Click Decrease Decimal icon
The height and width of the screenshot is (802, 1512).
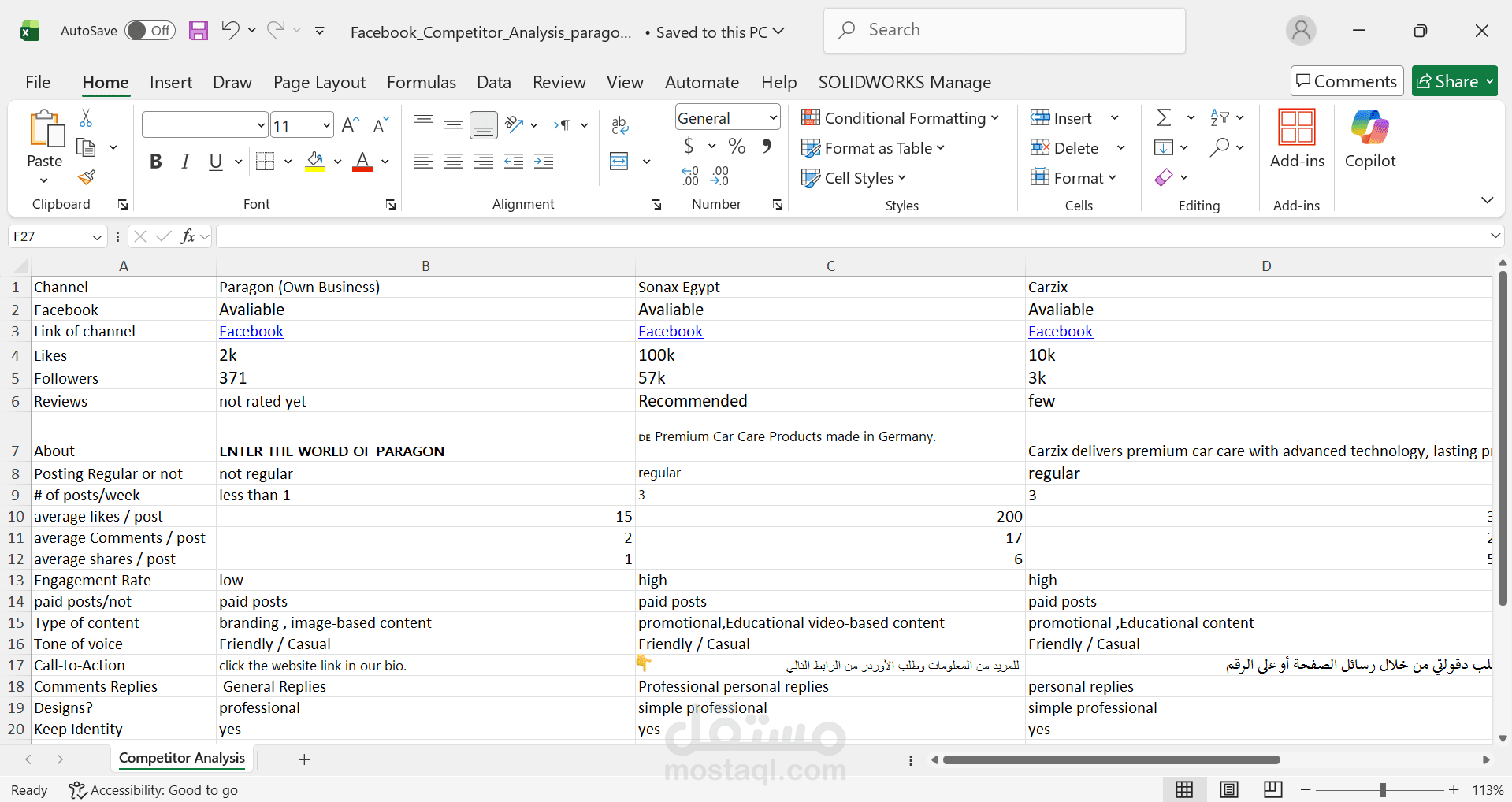tap(720, 176)
